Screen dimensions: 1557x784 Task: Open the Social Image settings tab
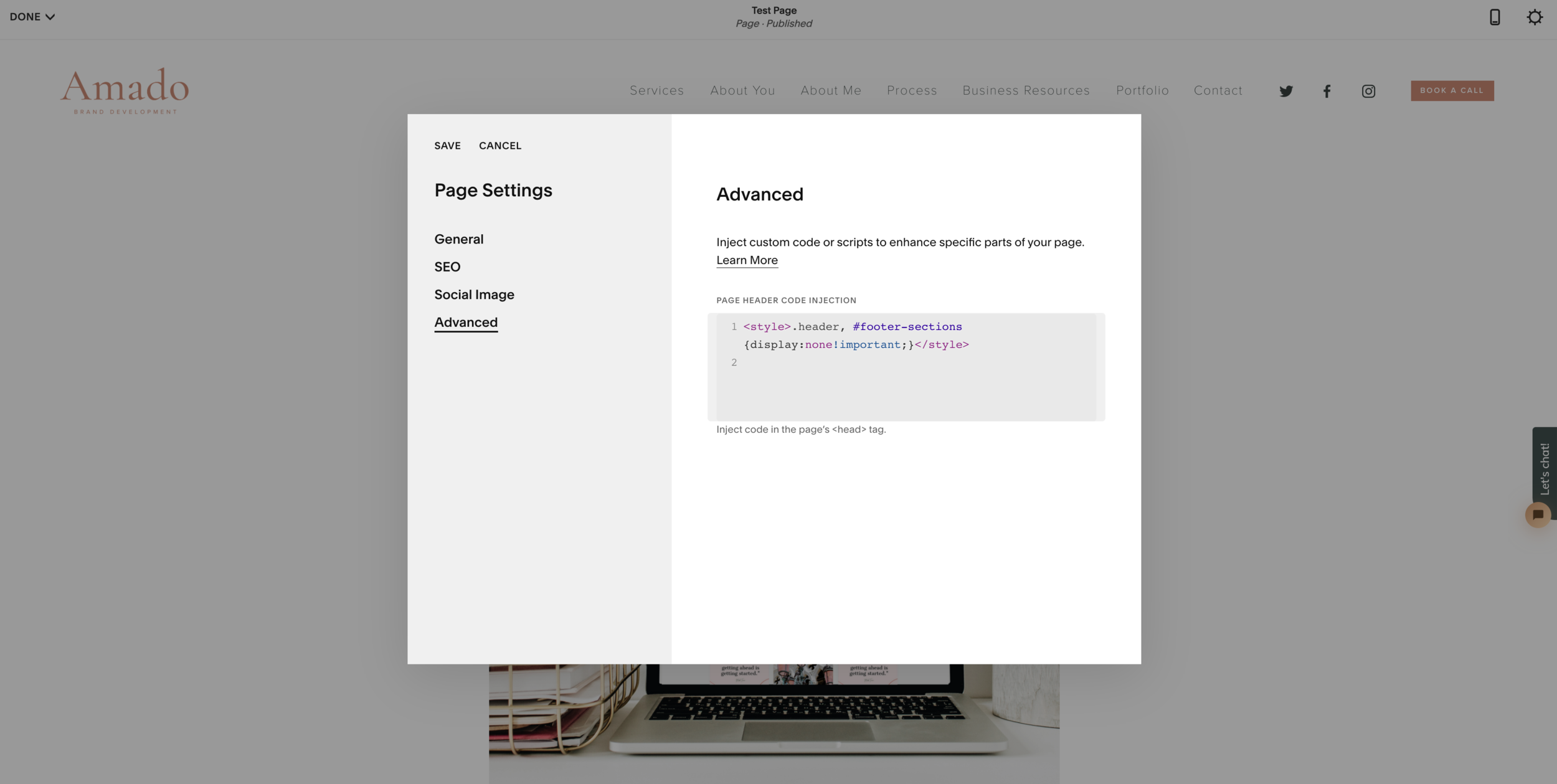pyautogui.click(x=474, y=295)
